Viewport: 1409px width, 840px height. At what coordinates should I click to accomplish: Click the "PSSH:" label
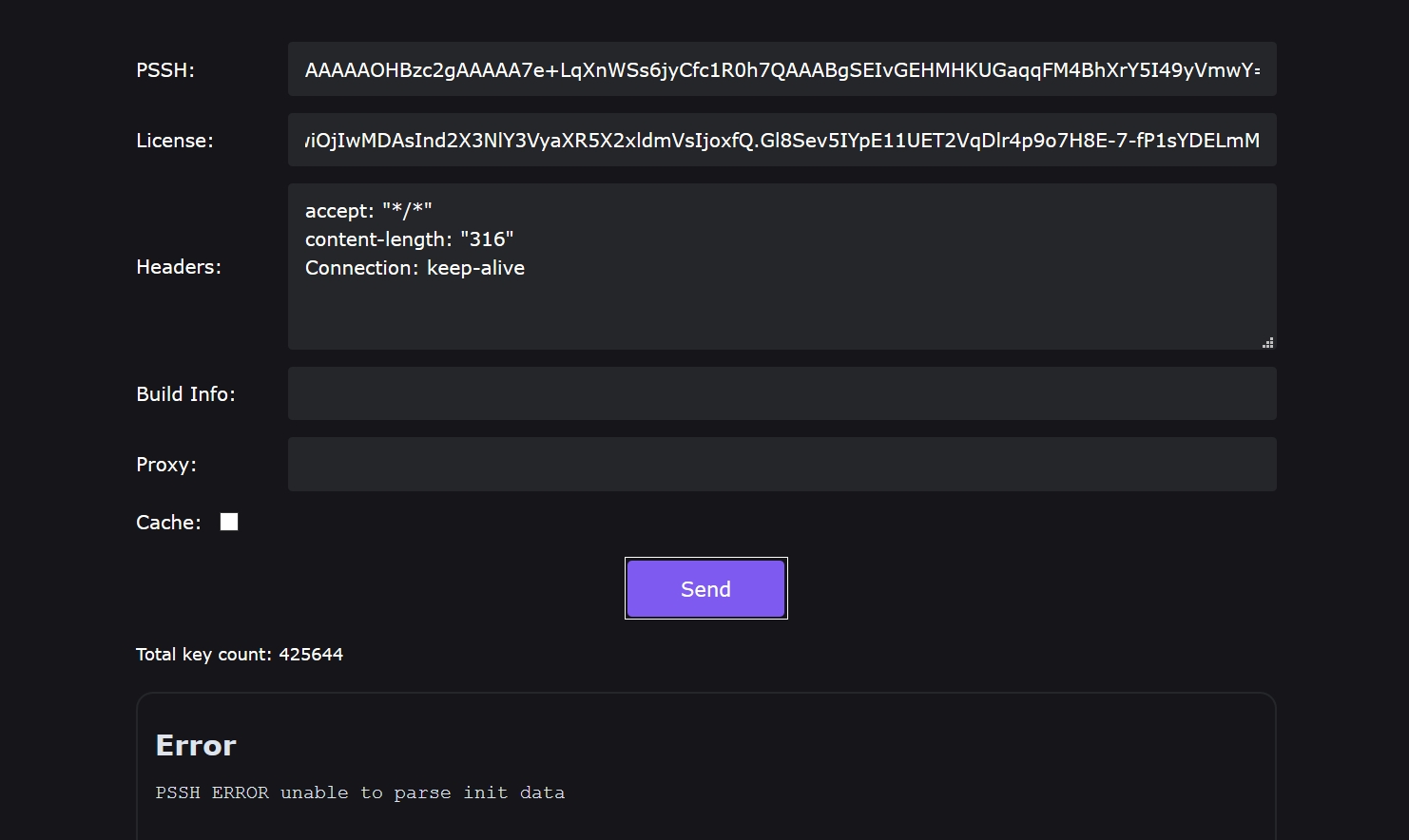click(165, 70)
